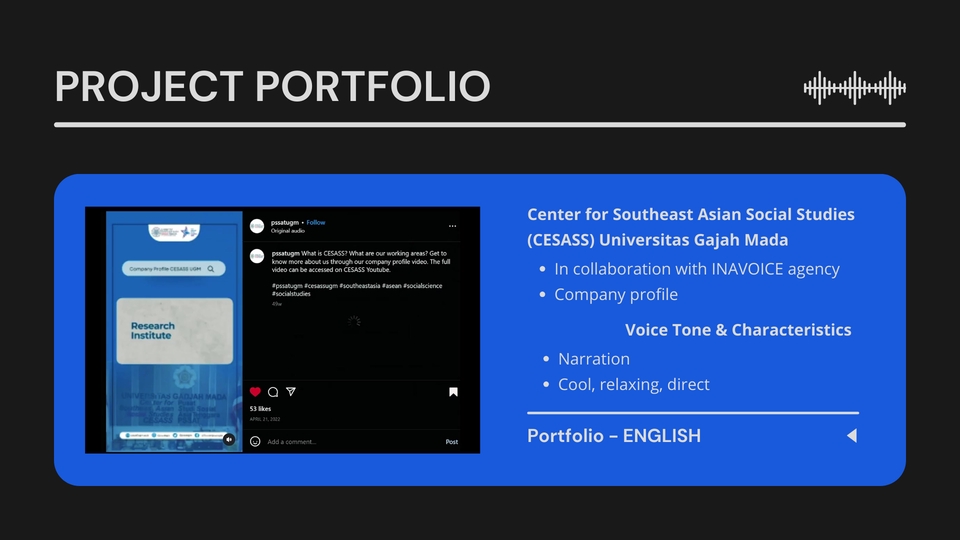Open the three-dot more options menu
Image resolution: width=960 pixels, height=540 pixels.
(452, 226)
